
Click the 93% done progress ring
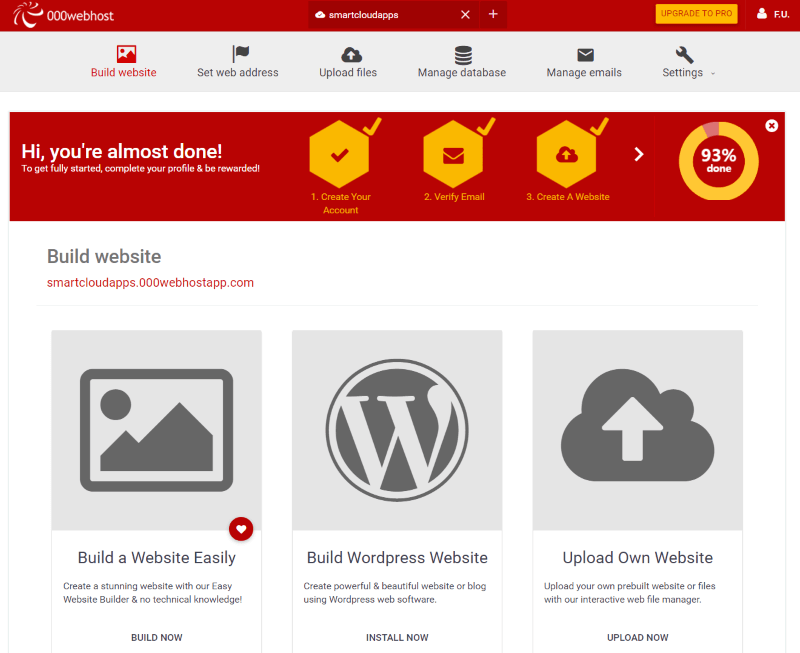click(x=718, y=161)
